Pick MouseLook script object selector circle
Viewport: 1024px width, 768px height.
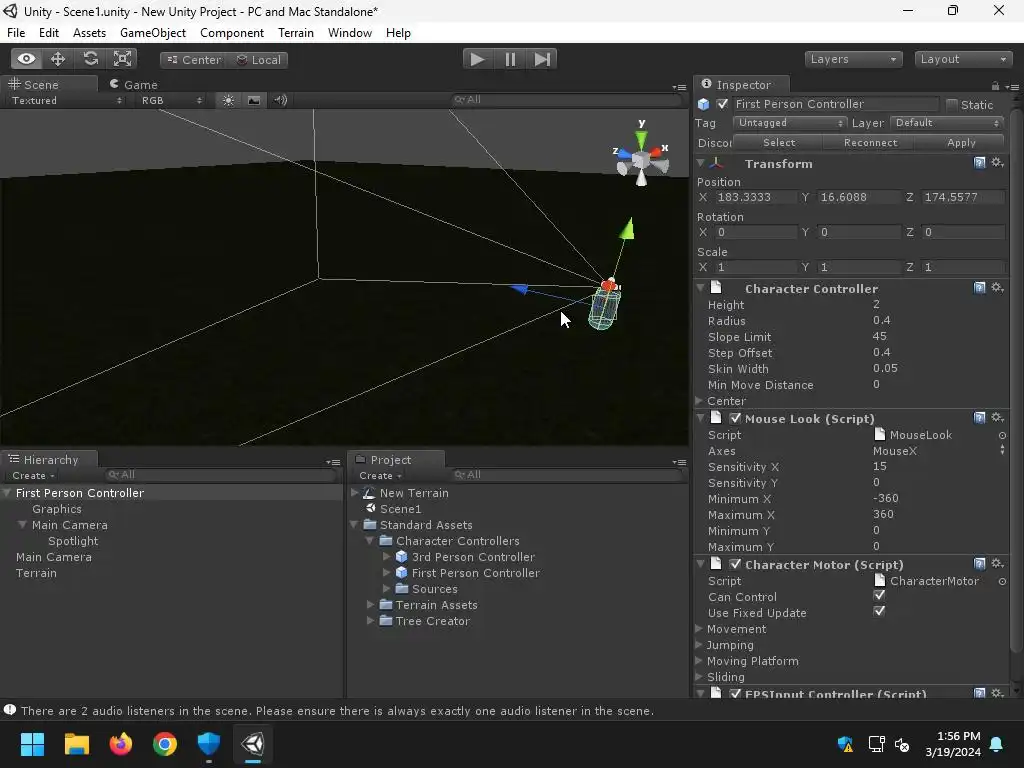(1002, 436)
